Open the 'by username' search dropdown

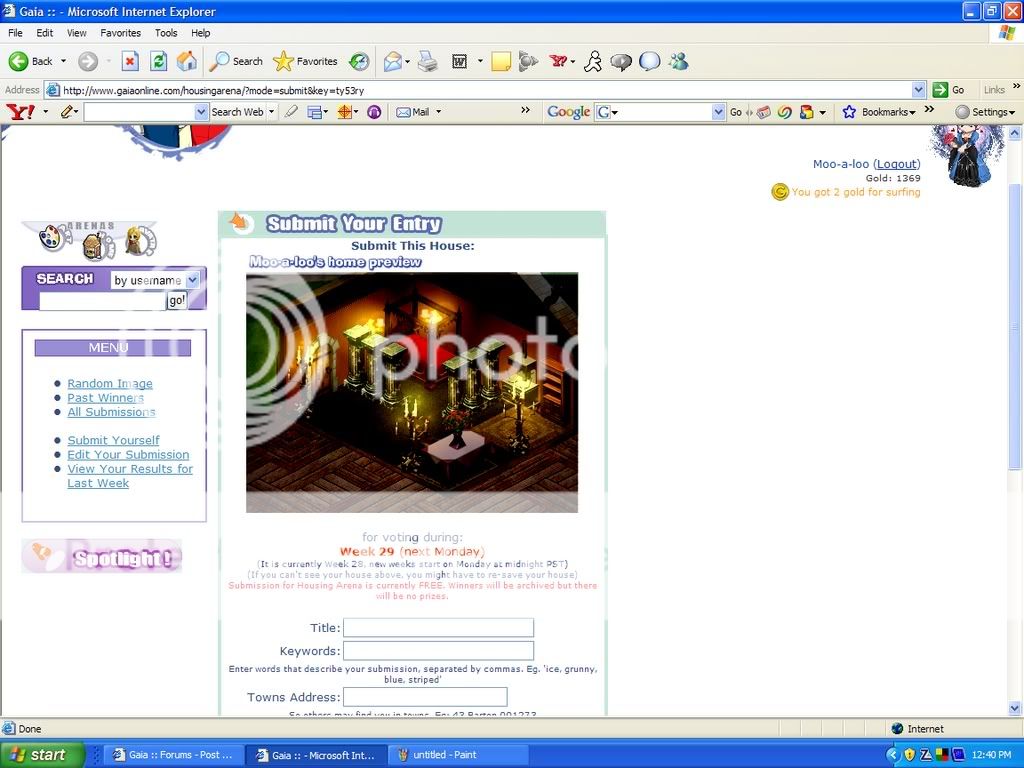(x=191, y=281)
